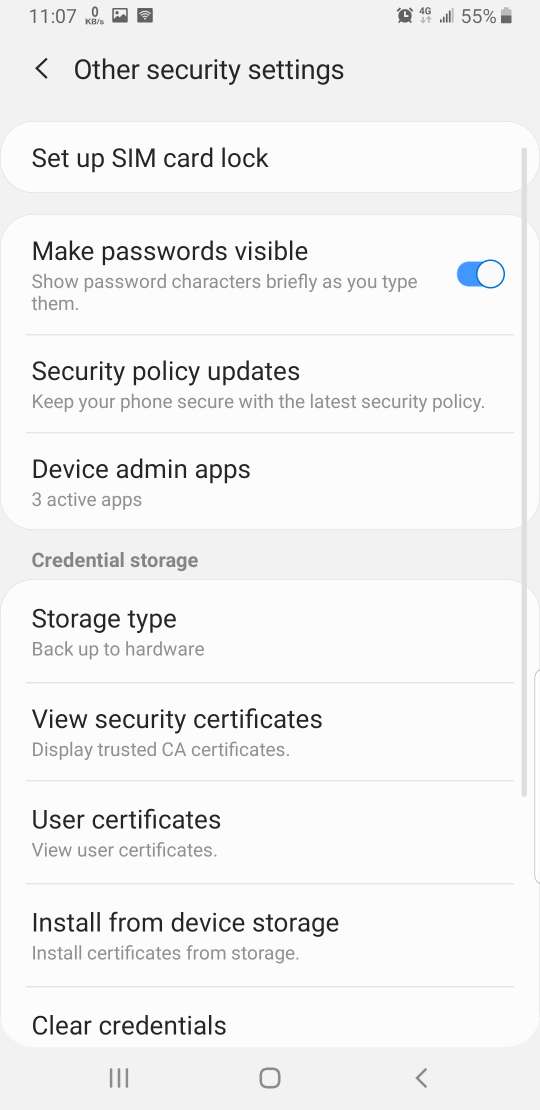Open Storage type setting
The height and width of the screenshot is (1110, 540).
pos(270,632)
